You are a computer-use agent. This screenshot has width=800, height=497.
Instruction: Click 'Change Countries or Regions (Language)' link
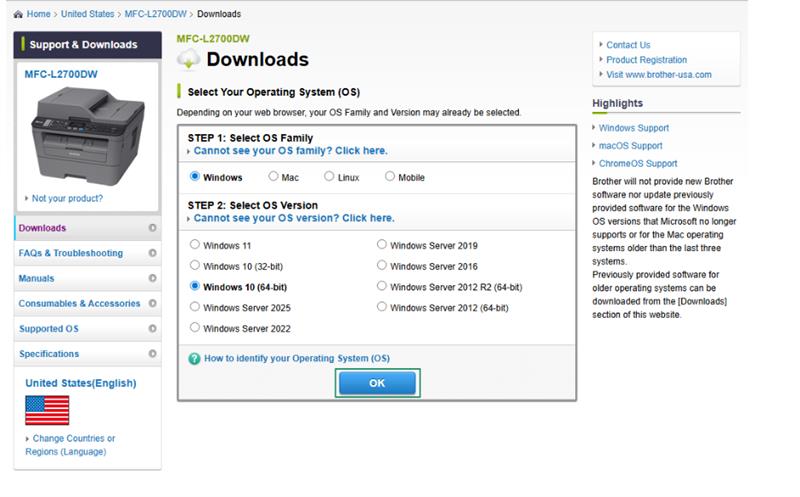70,445
